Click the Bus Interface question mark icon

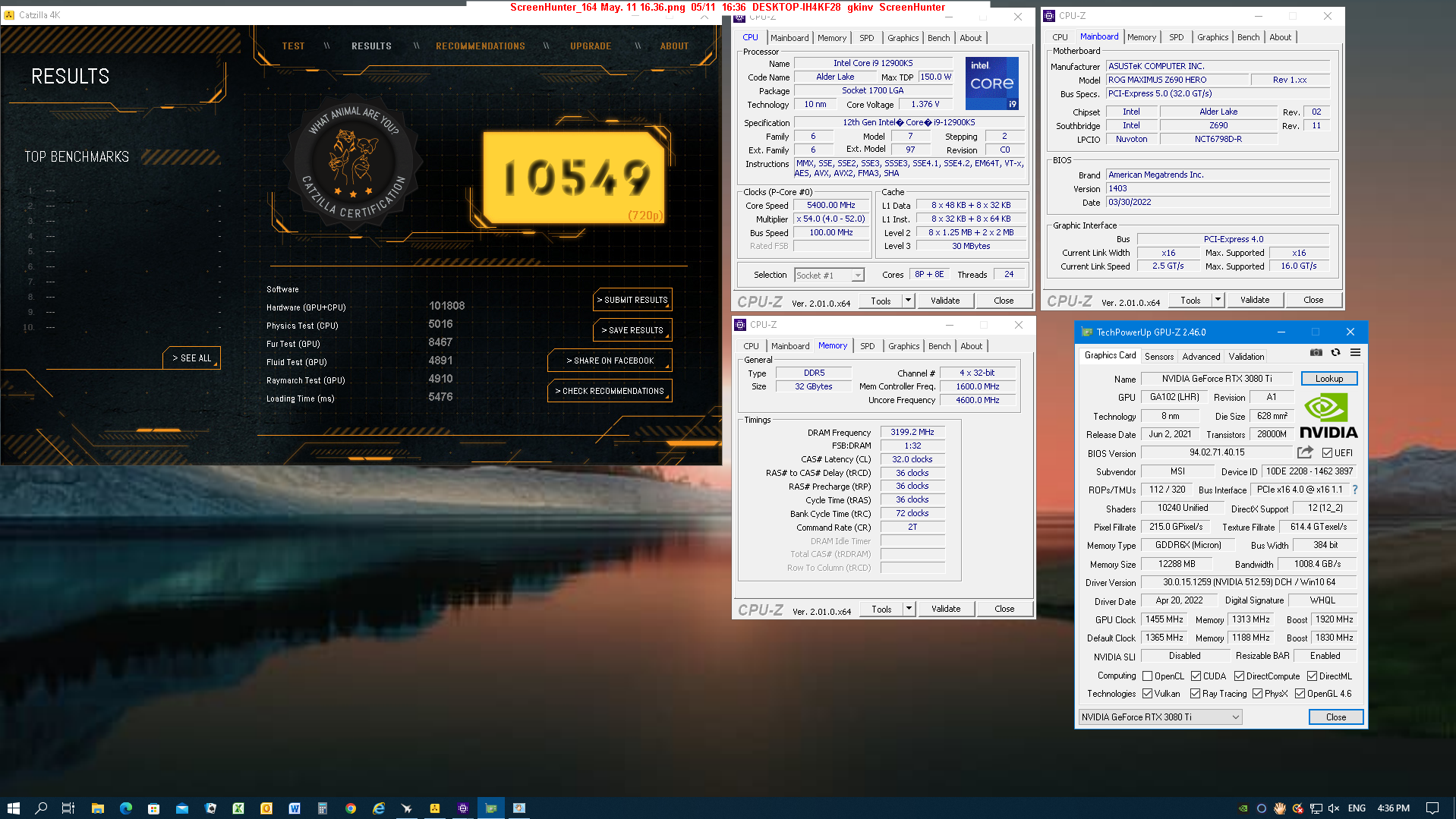pyautogui.click(x=1355, y=490)
